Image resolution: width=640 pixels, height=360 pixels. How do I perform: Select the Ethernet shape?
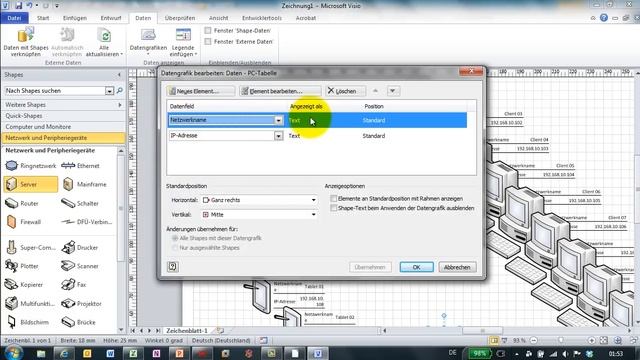point(81,166)
